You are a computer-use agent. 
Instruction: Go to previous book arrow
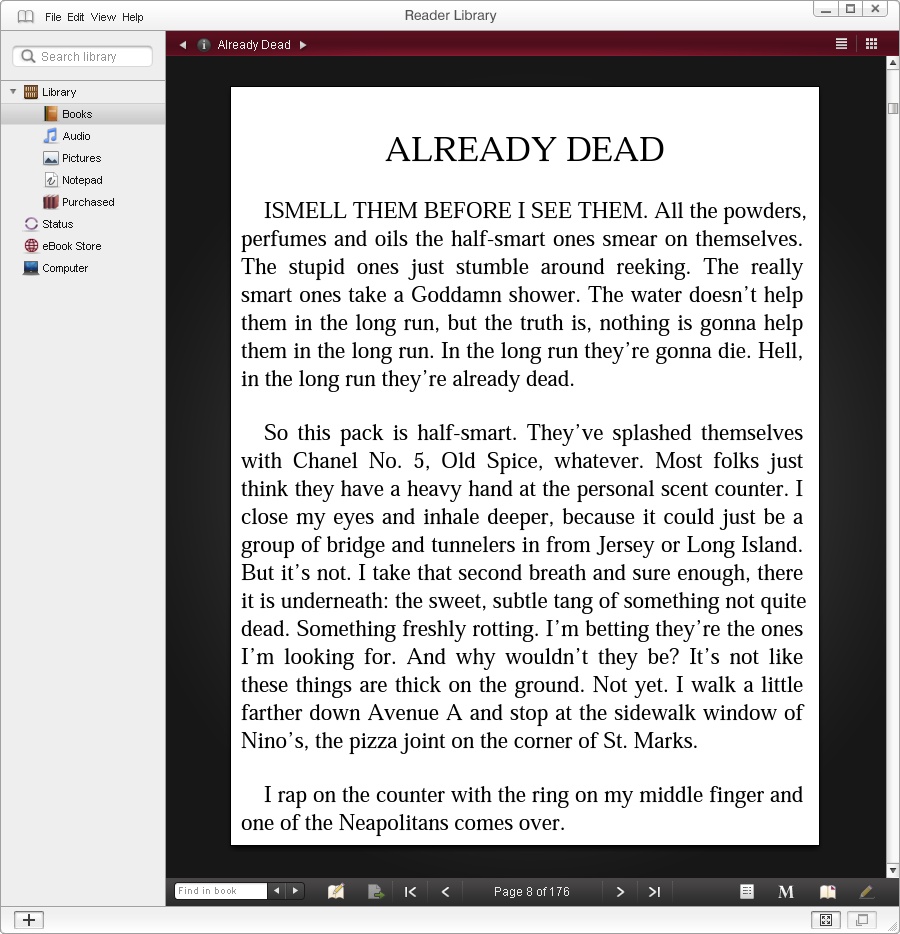[183, 45]
